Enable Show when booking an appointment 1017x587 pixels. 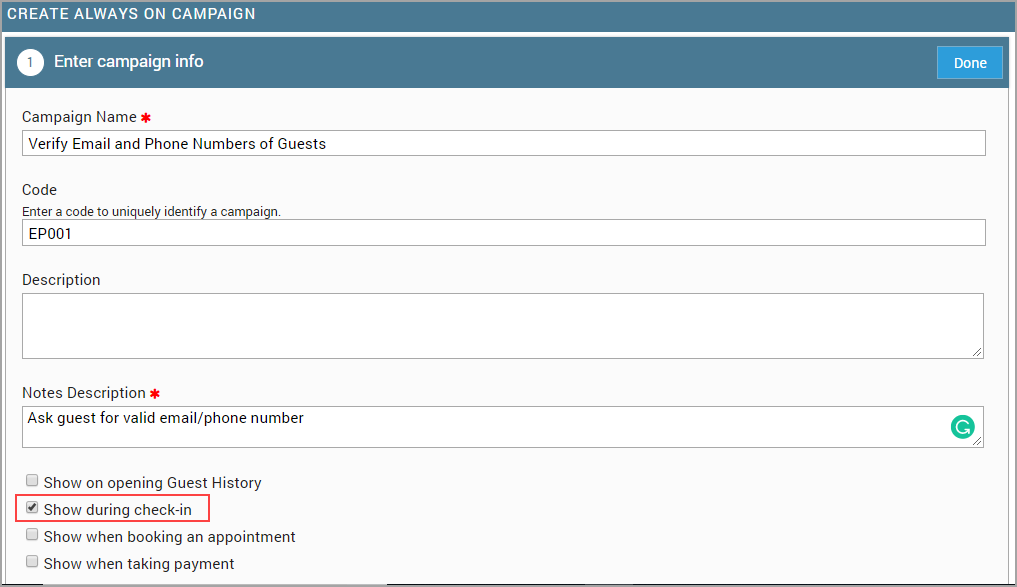coord(32,535)
